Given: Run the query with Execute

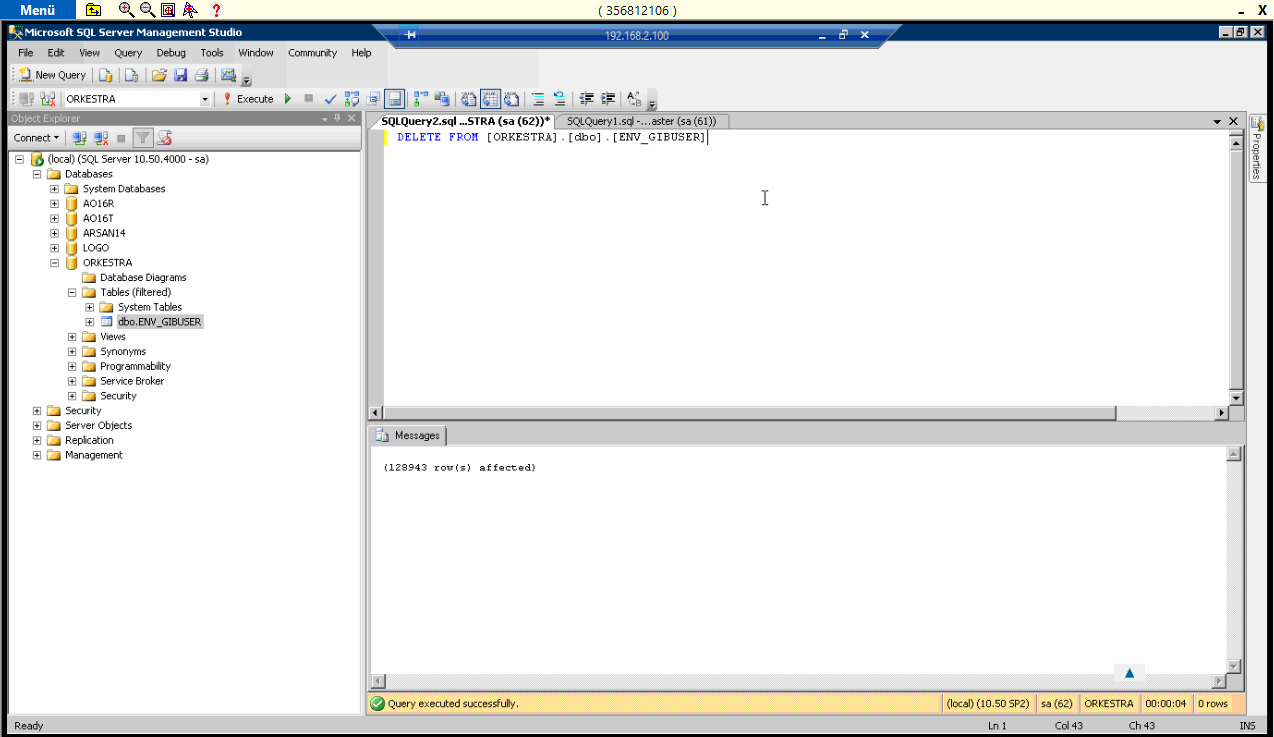Looking at the screenshot, I should [248, 99].
